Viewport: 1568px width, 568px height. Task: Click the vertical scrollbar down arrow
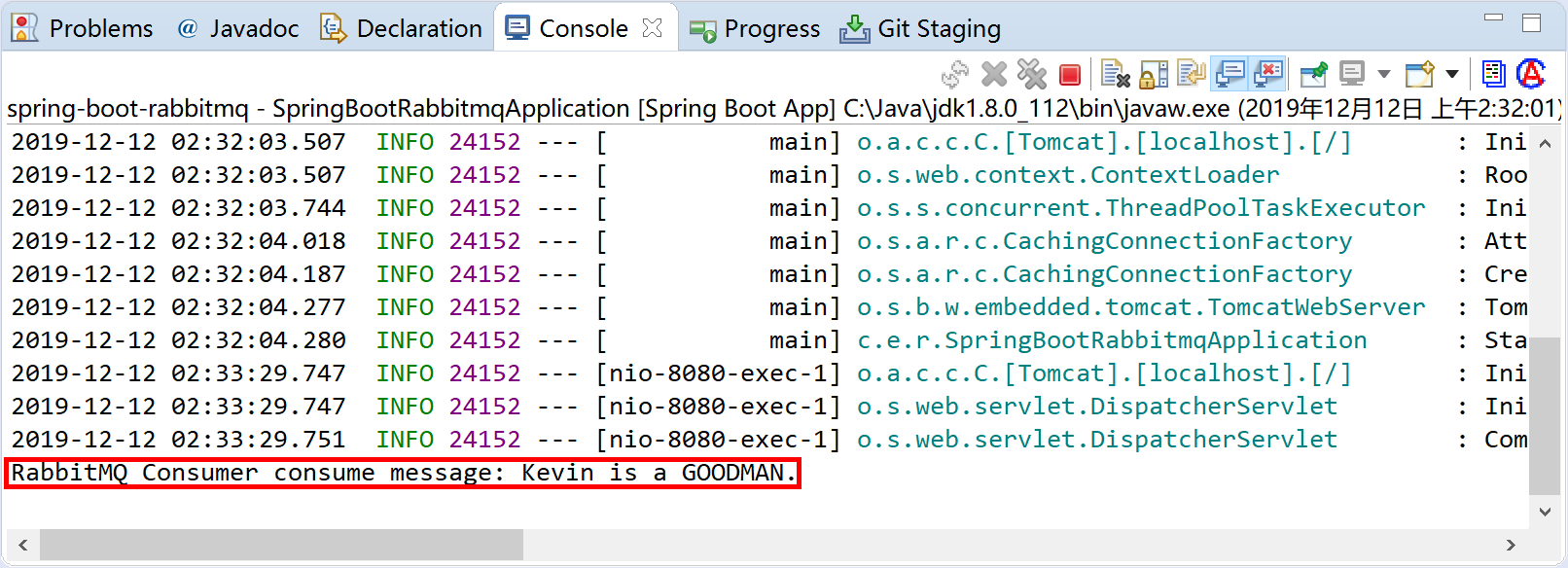(x=1545, y=512)
